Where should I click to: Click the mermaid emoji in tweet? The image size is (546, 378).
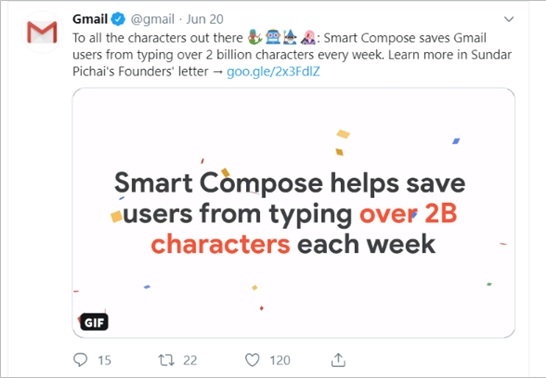pos(255,38)
